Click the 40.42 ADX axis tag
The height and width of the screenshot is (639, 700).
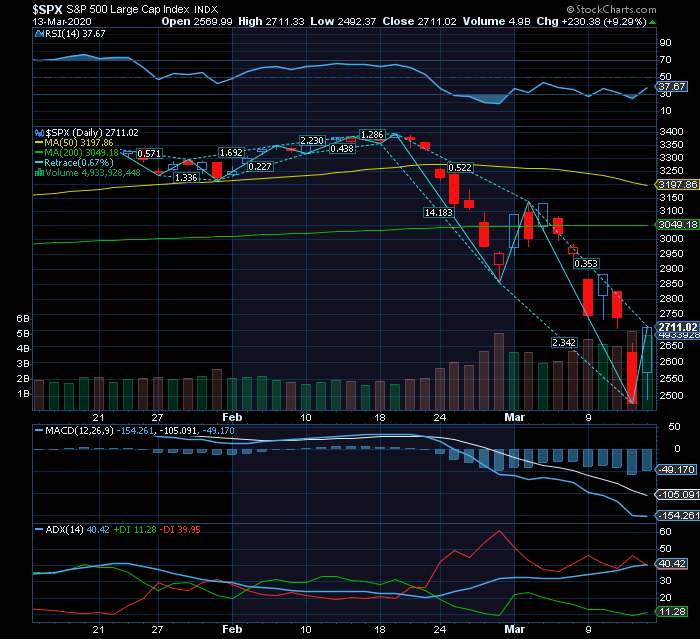pyautogui.click(x=672, y=564)
